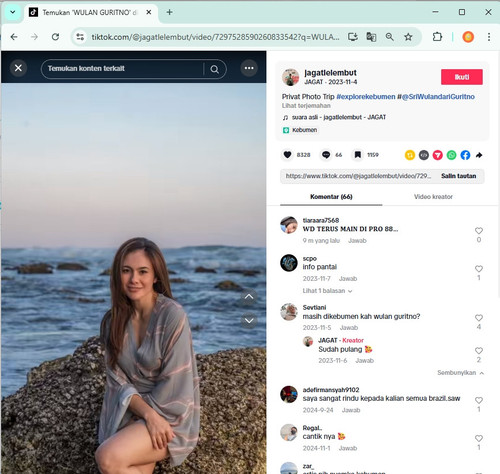Reply to tiaraara7568 with Jawab
500x474 pixels.
point(357,241)
